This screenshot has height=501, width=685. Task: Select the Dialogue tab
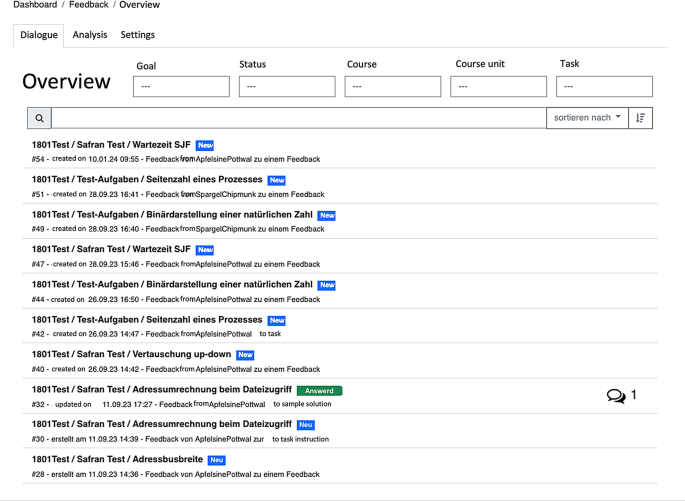click(x=40, y=35)
